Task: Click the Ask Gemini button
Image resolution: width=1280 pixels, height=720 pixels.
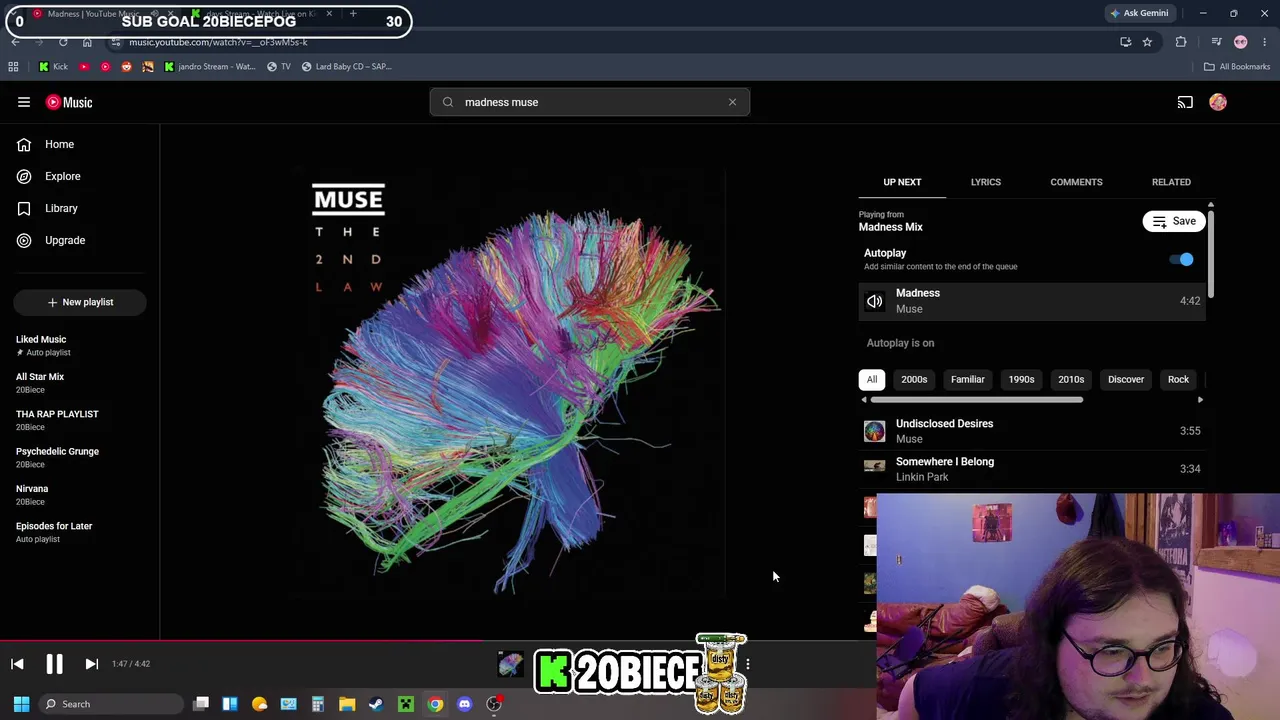Action: [x=1139, y=13]
